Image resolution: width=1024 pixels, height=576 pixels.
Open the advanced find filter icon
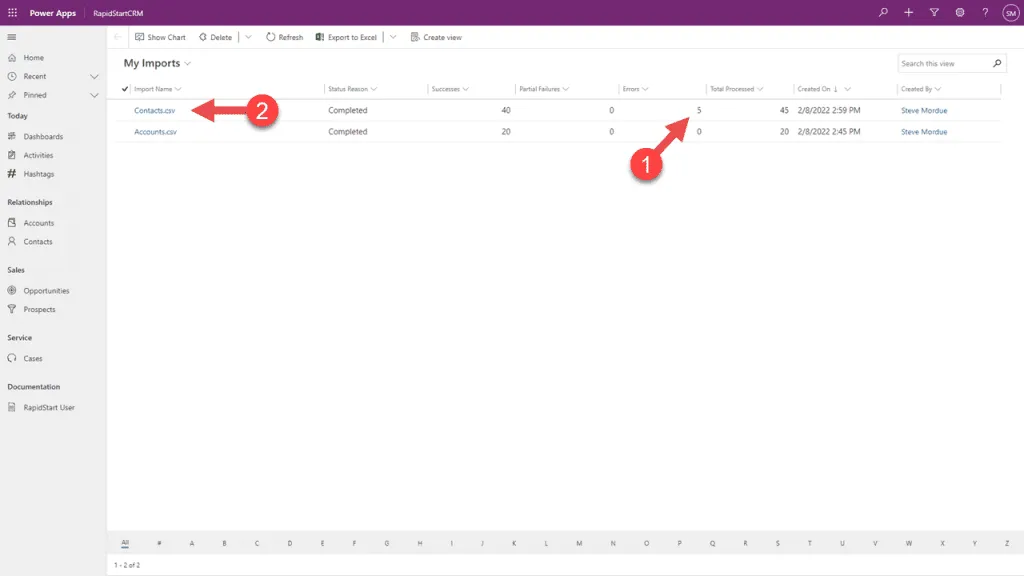pos(934,12)
